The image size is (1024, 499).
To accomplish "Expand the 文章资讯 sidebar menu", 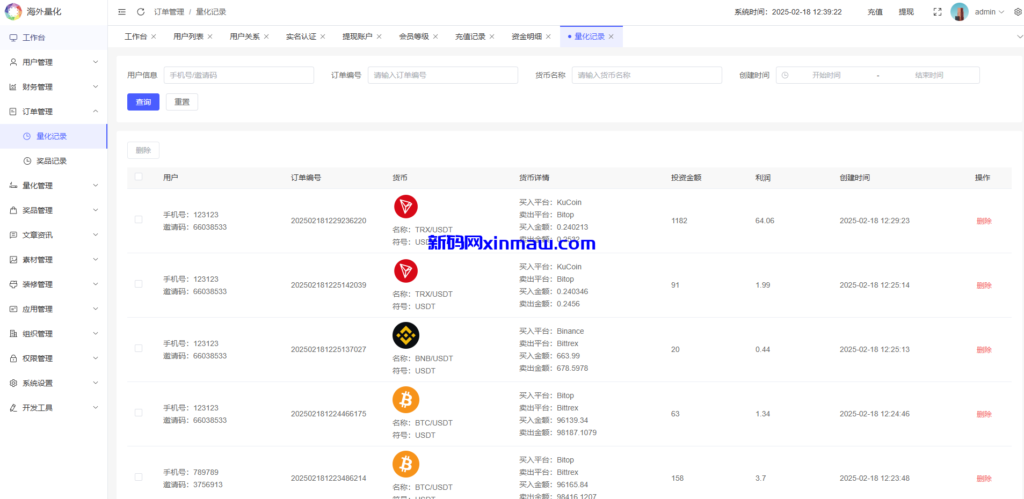I will [54, 234].
